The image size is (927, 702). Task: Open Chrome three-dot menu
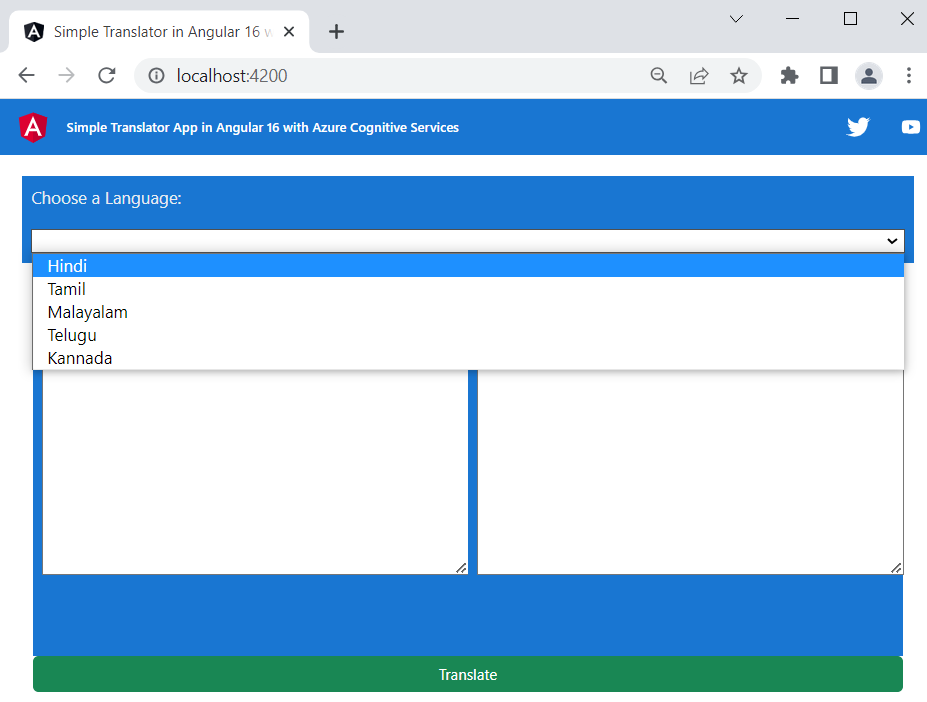coord(909,76)
